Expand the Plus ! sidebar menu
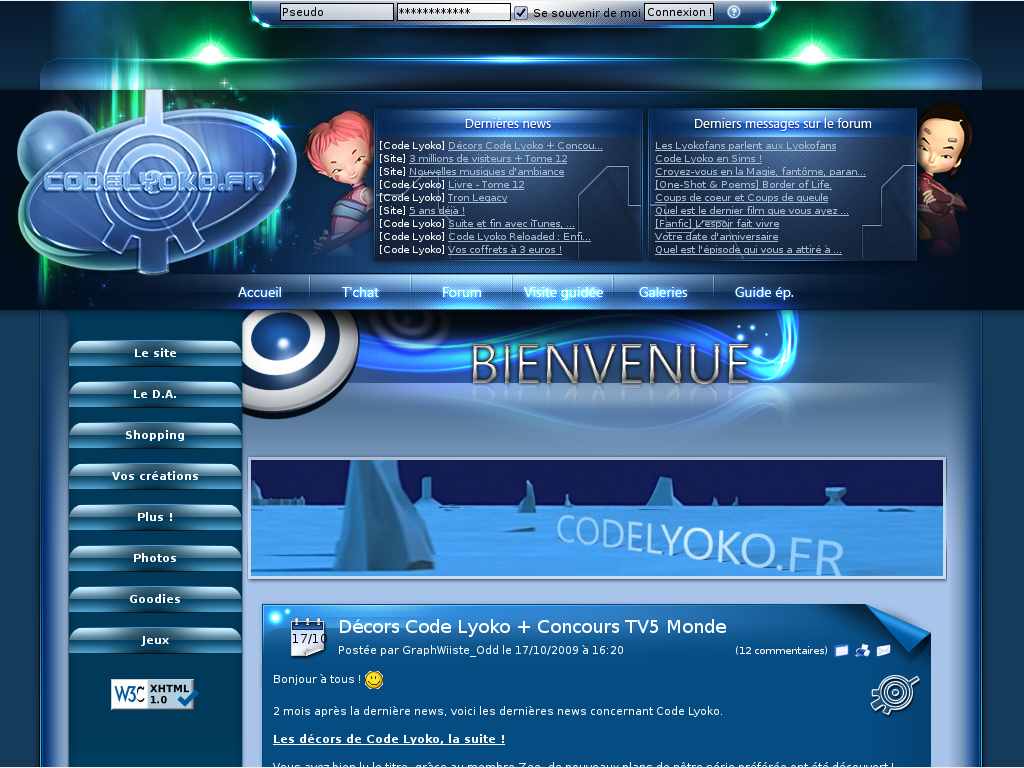The image size is (1024, 768). [155, 517]
